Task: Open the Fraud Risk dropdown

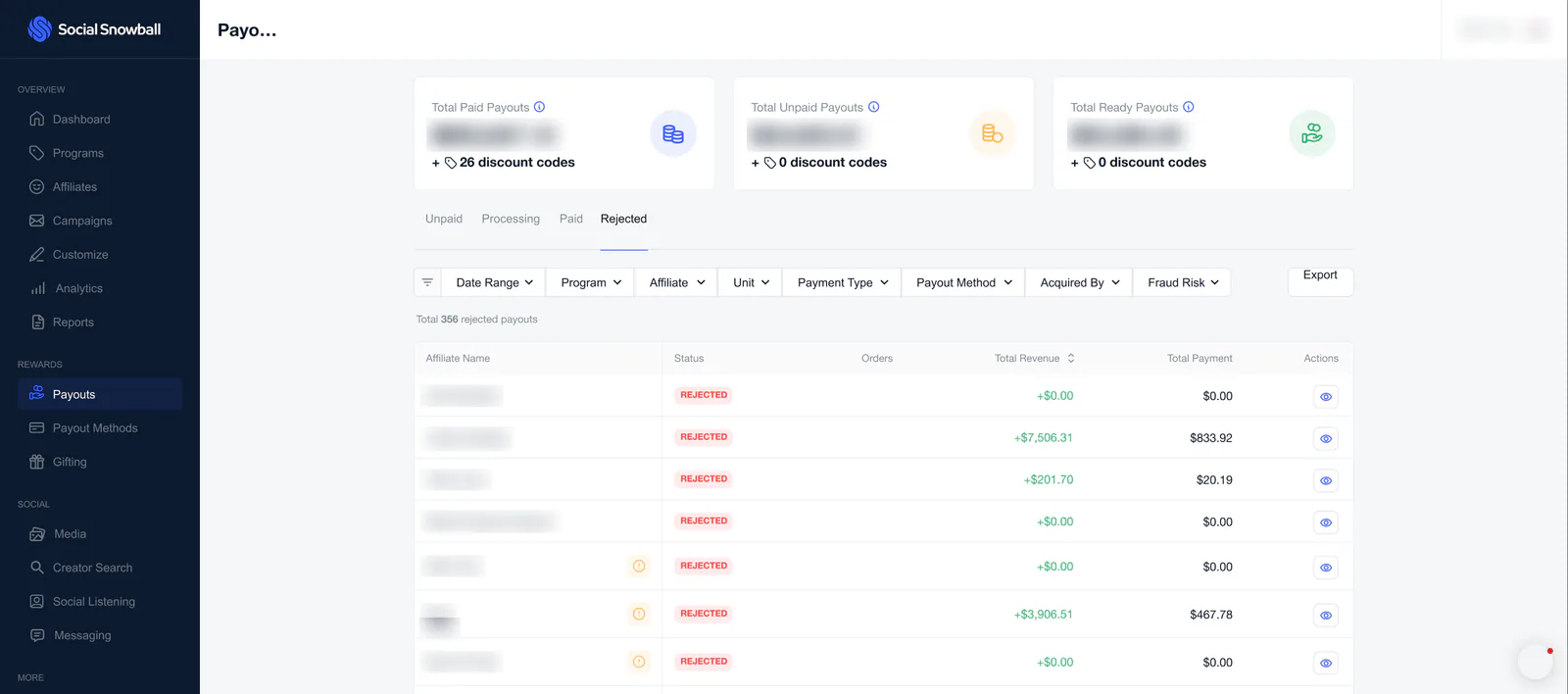Action: [1182, 282]
